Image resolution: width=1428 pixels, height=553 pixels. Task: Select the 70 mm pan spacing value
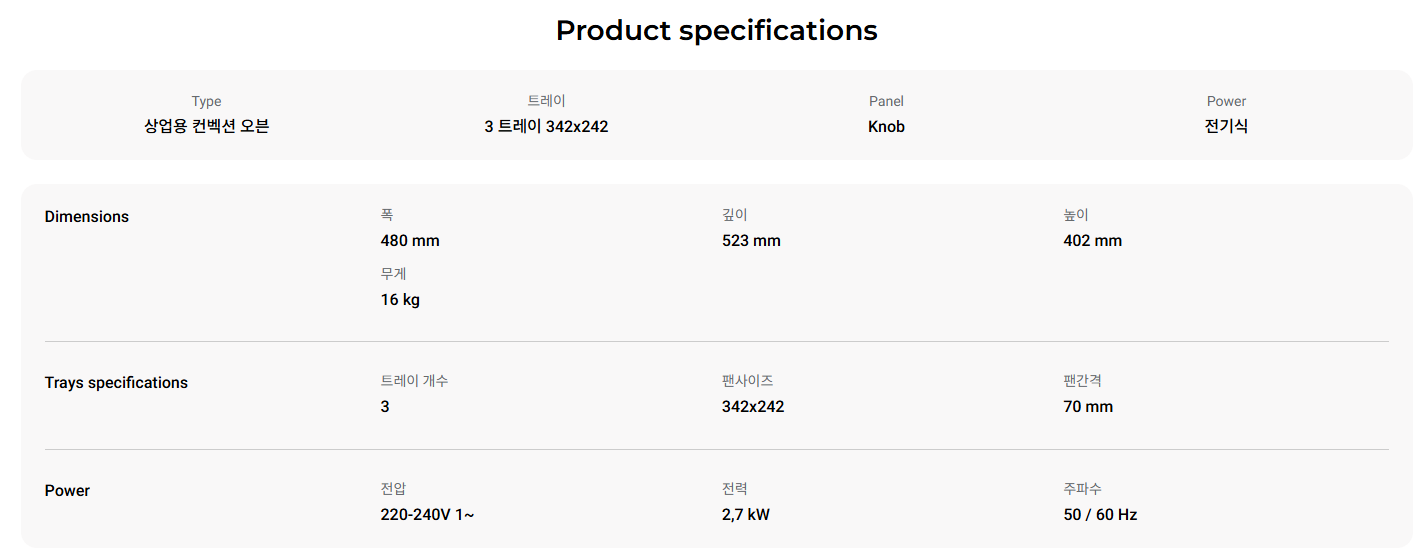(x=1088, y=407)
